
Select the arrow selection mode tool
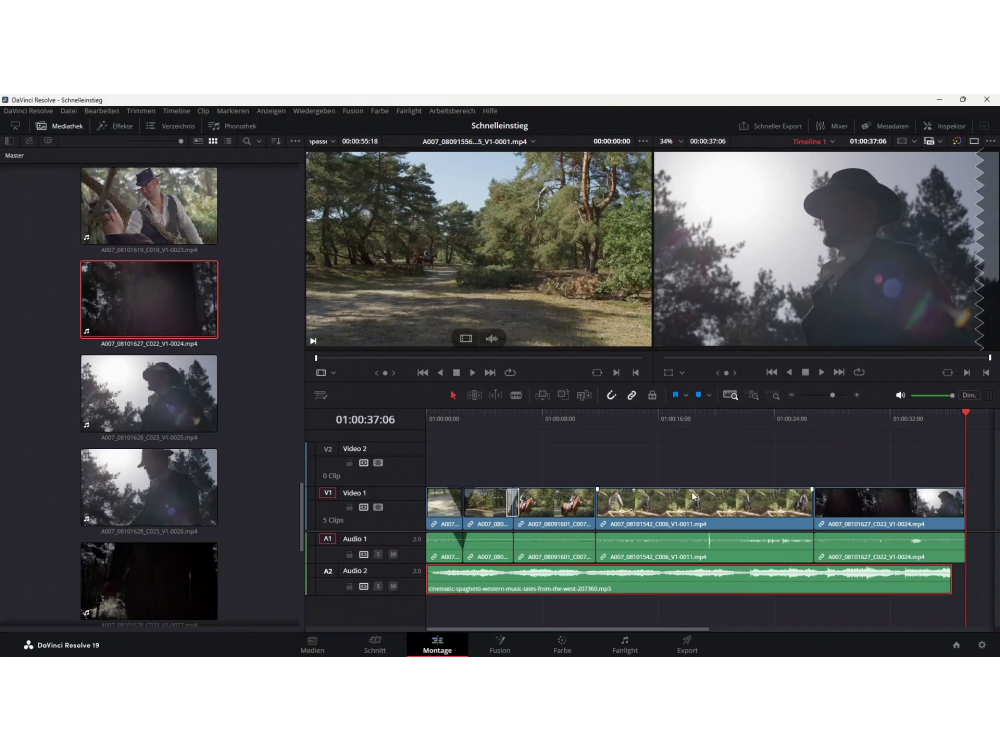(453, 395)
